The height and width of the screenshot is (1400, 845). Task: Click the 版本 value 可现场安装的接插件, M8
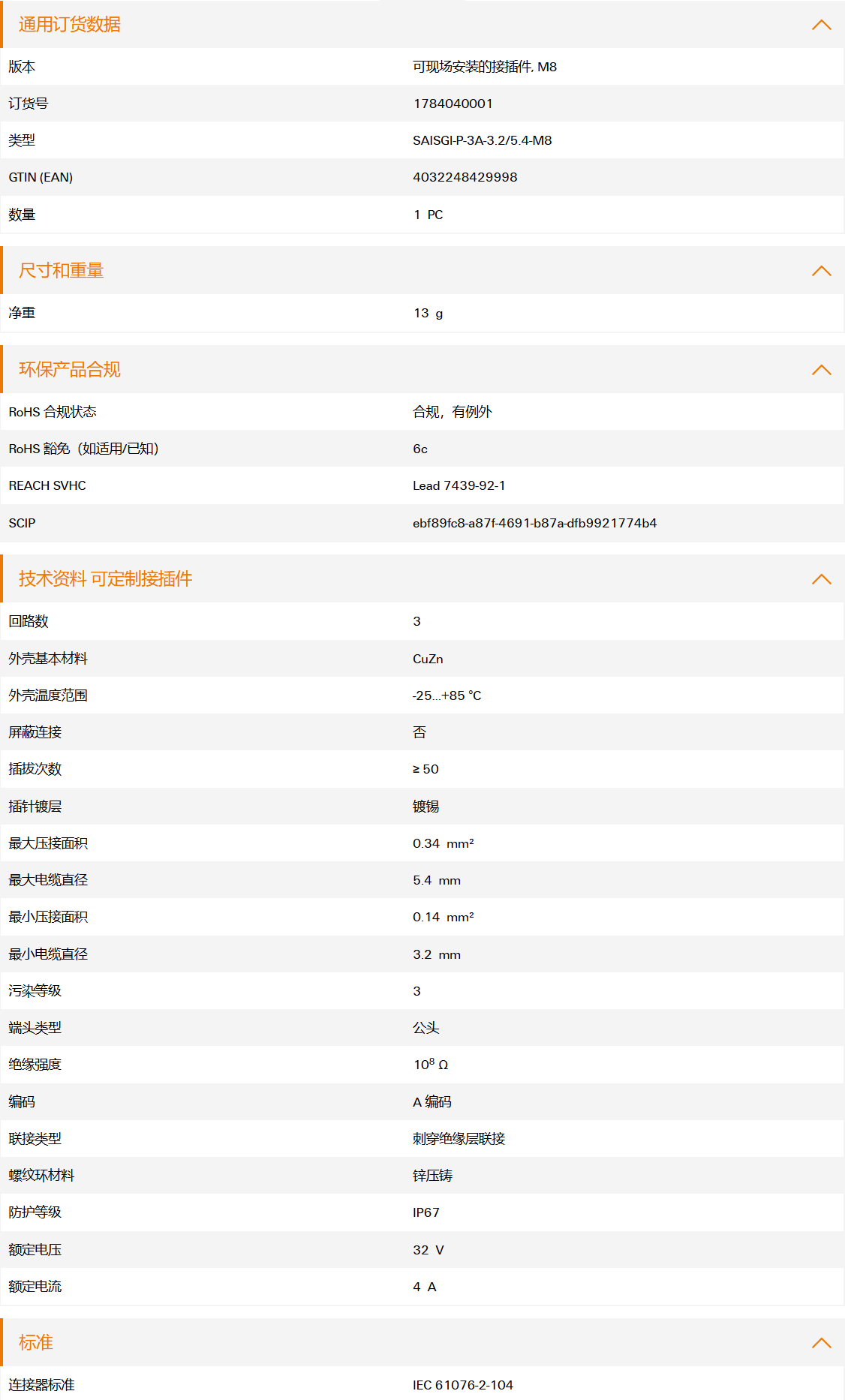pyautogui.click(x=485, y=67)
